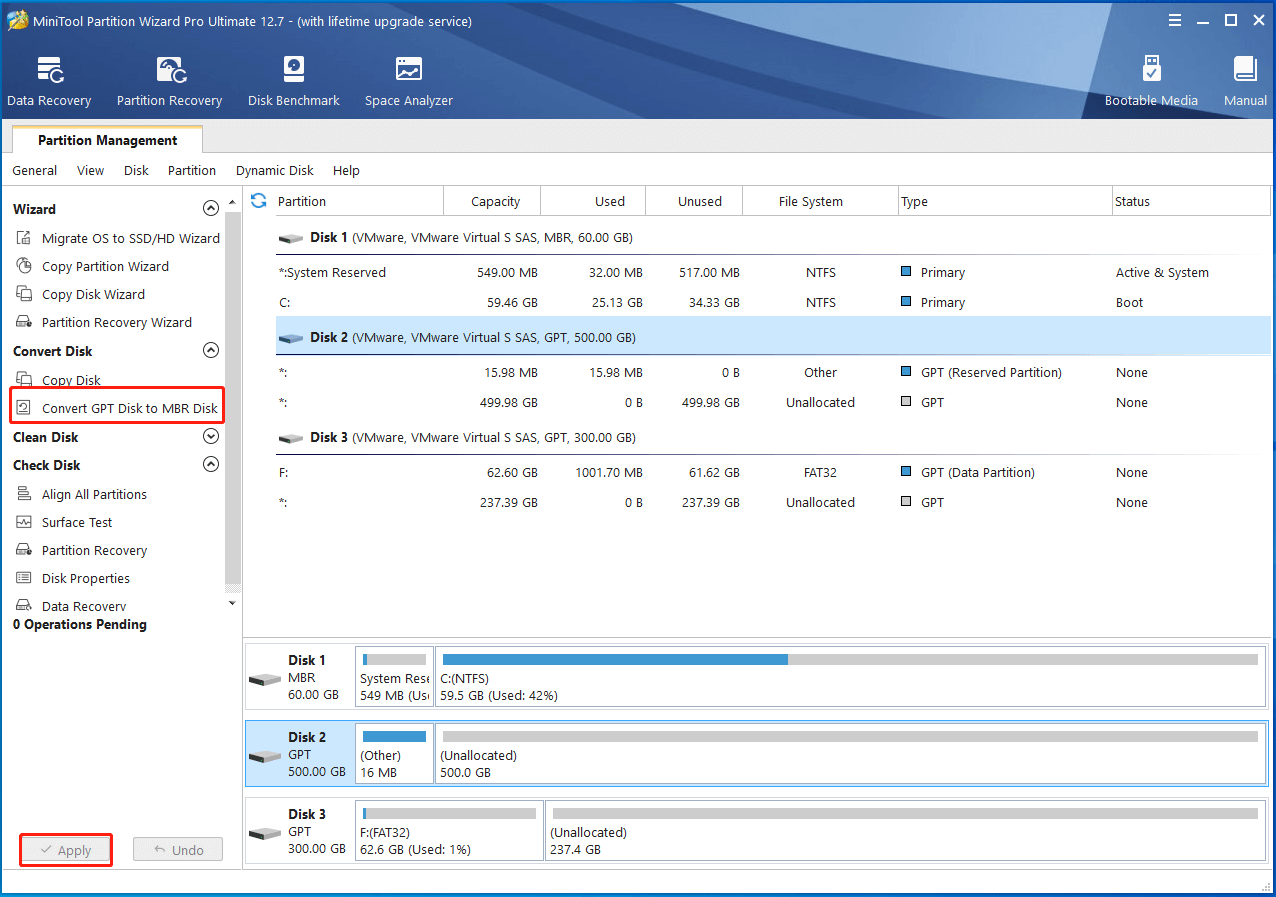Select 237.39 GB unallocated row
The image size is (1276, 897).
[773, 502]
